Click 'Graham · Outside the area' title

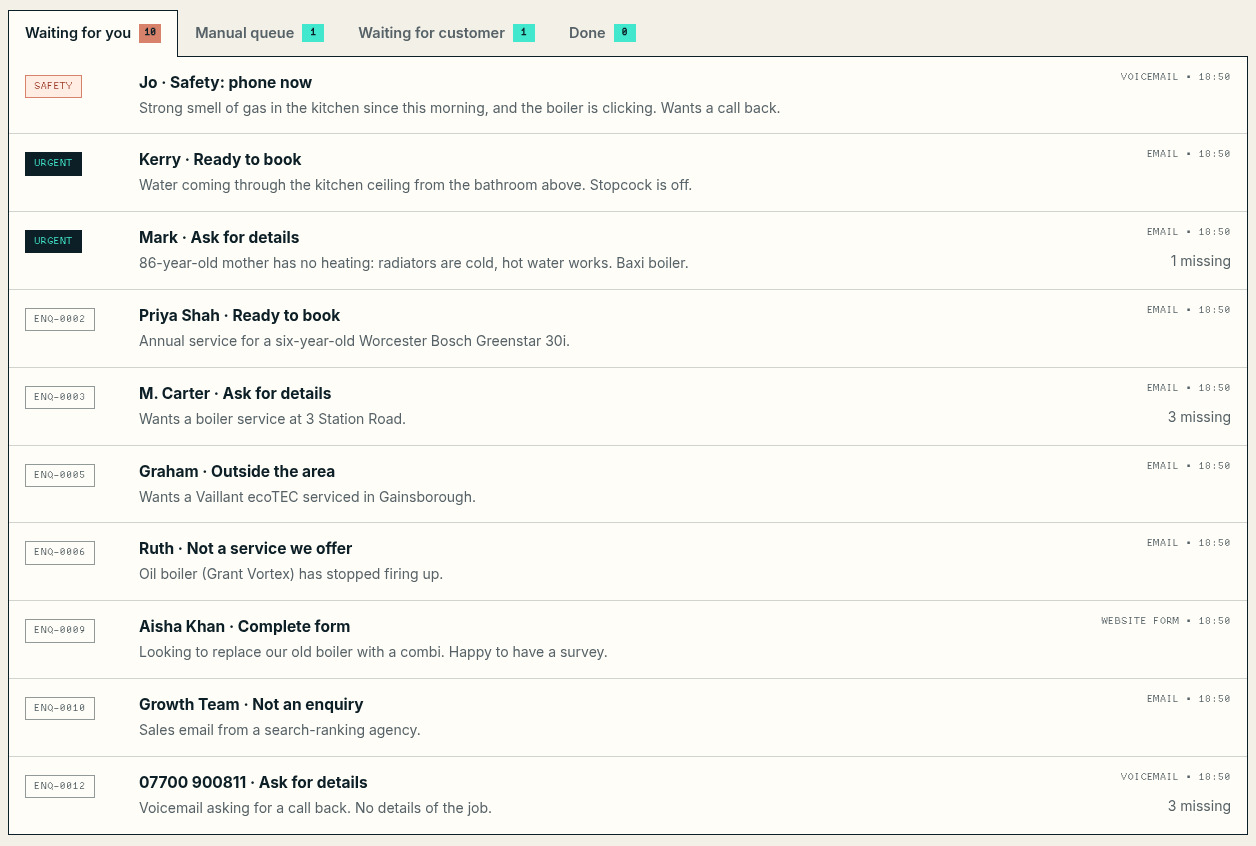point(237,471)
